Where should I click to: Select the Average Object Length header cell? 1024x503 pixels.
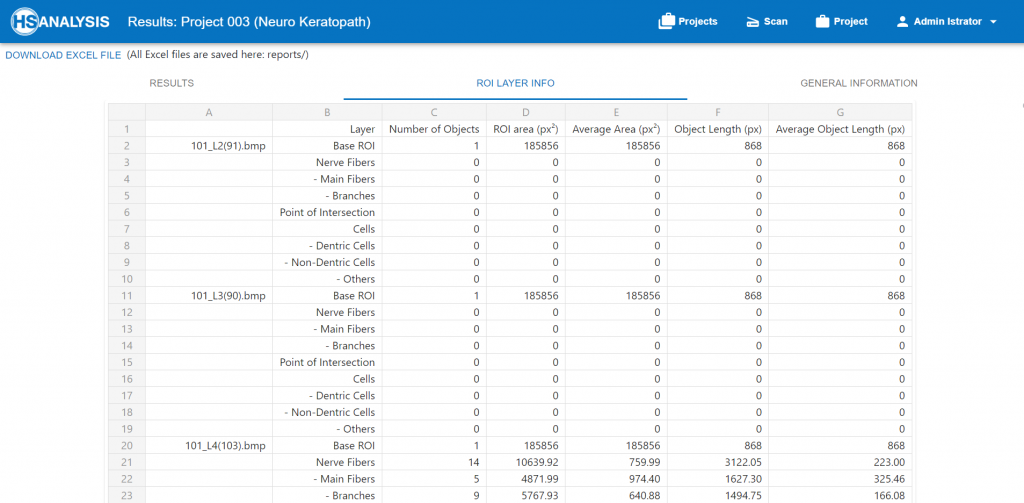tap(840, 129)
